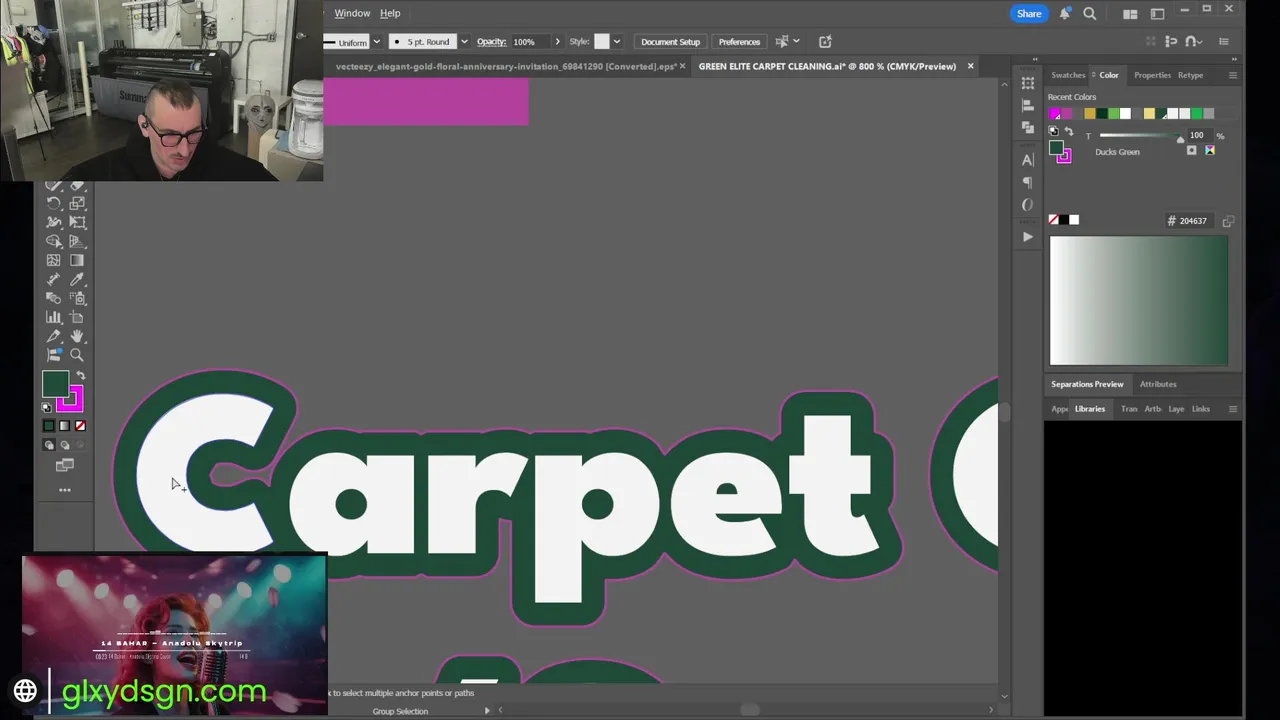Enable Draw Normal mode
Viewport: 1280px width, 720px height.
(49, 445)
